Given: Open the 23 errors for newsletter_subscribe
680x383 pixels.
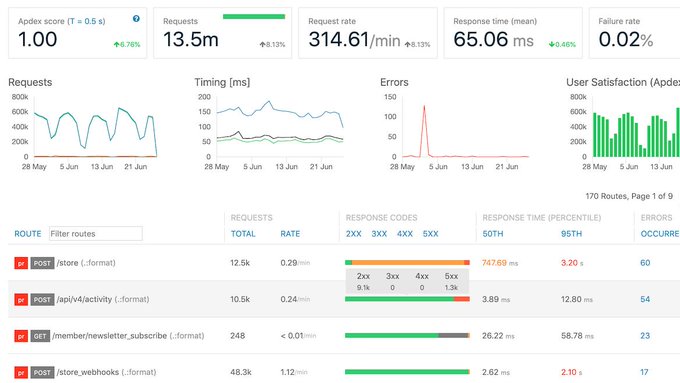Looking at the screenshot, I should coord(645,336).
